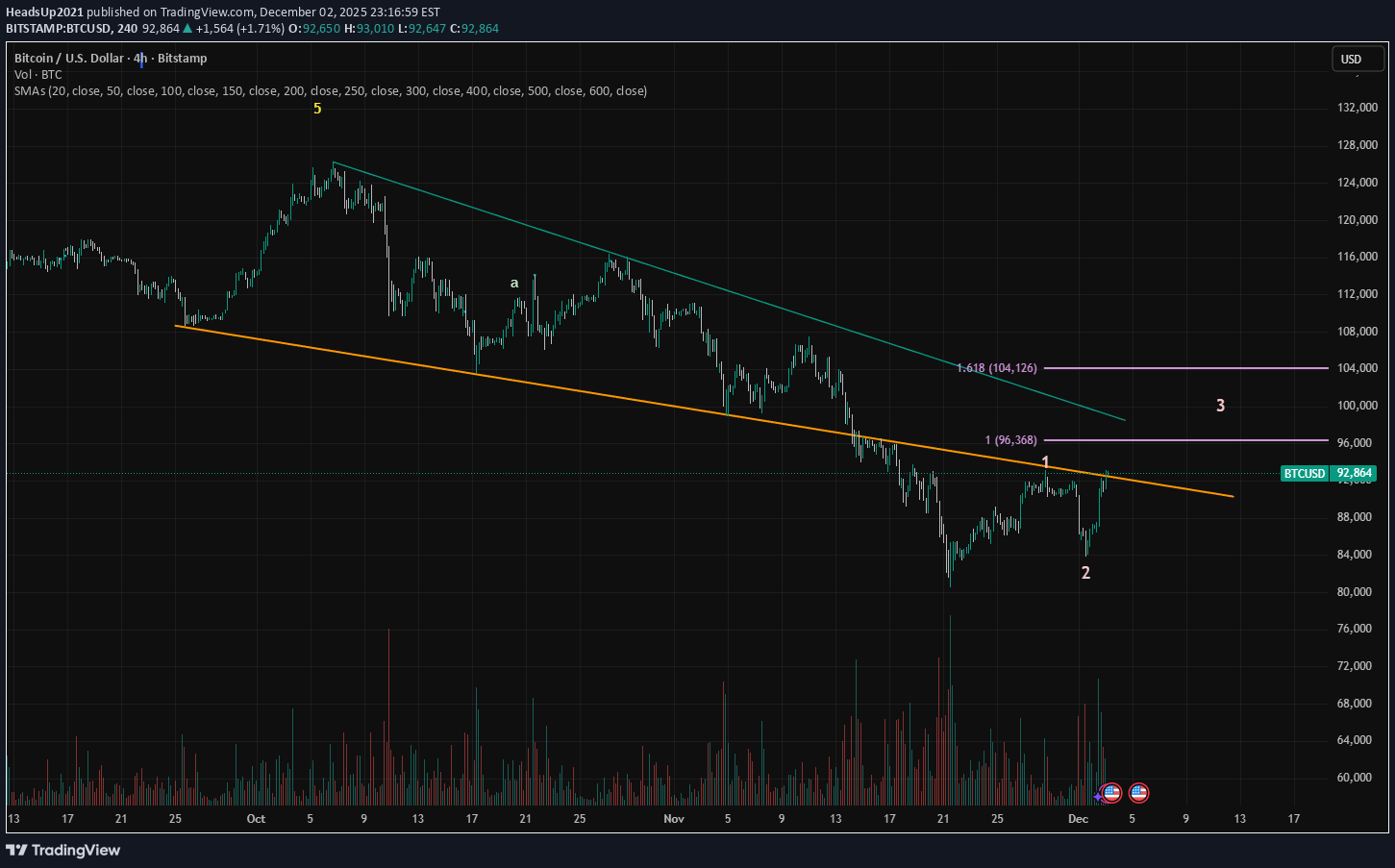1395x868 pixels.
Task: Select the wave 3 projection label
Action: [1220, 406]
